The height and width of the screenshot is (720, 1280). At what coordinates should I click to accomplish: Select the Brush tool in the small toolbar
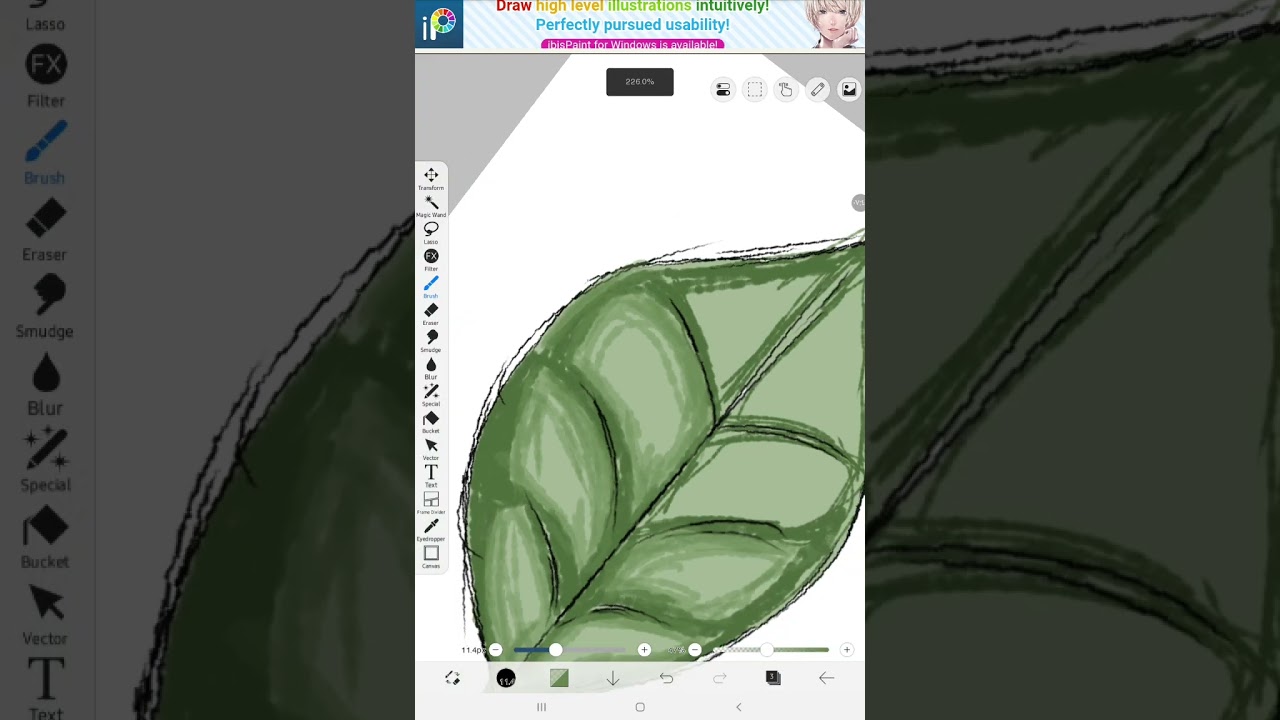431,286
